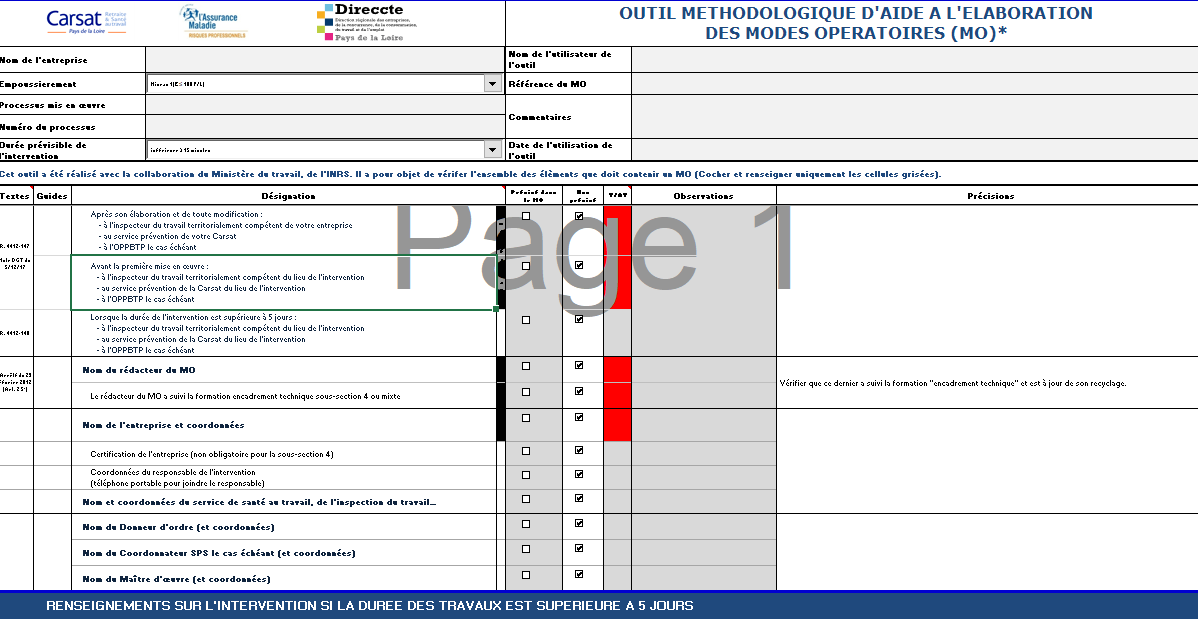The width and height of the screenshot is (1198, 619).
Task: Click the Observations cell for 'Nom du Donneur d'ordre'
Action: (x=704, y=527)
